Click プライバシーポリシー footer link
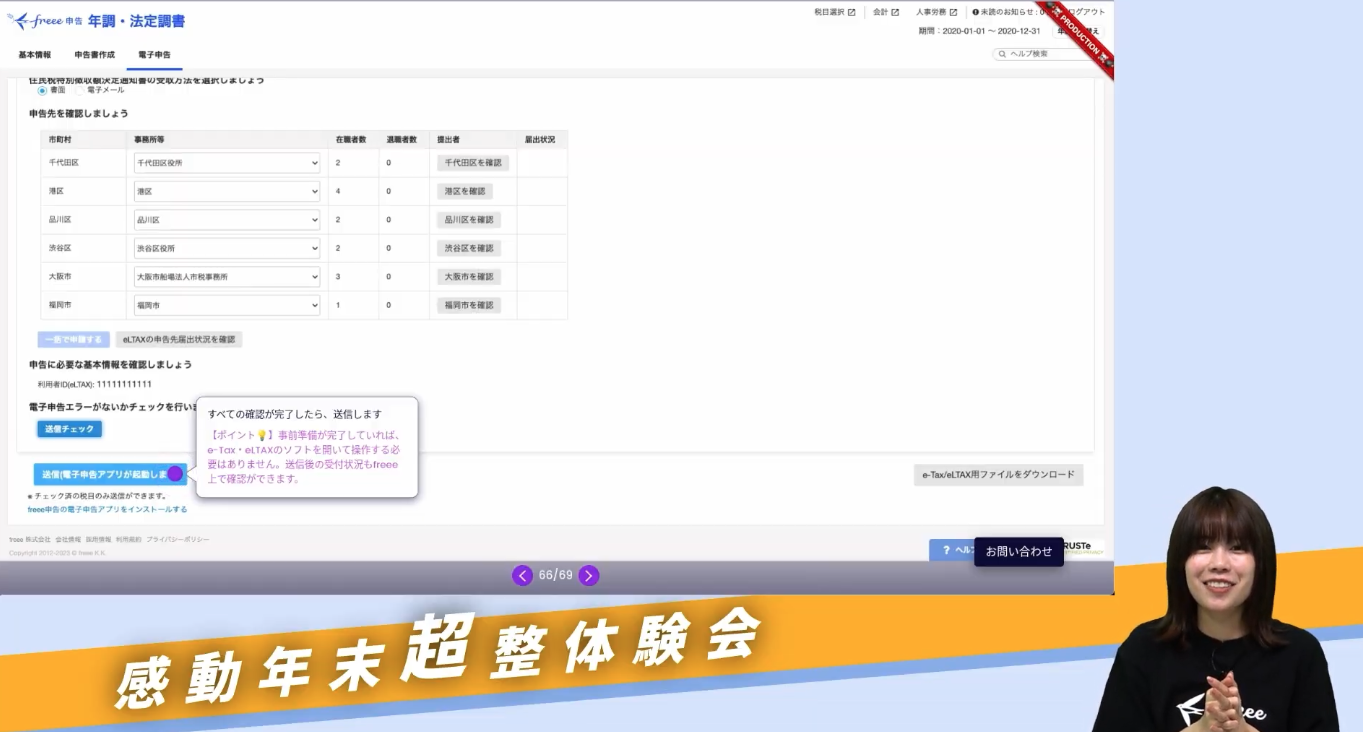Screen dimensions: 1363x732 (x=178, y=540)
